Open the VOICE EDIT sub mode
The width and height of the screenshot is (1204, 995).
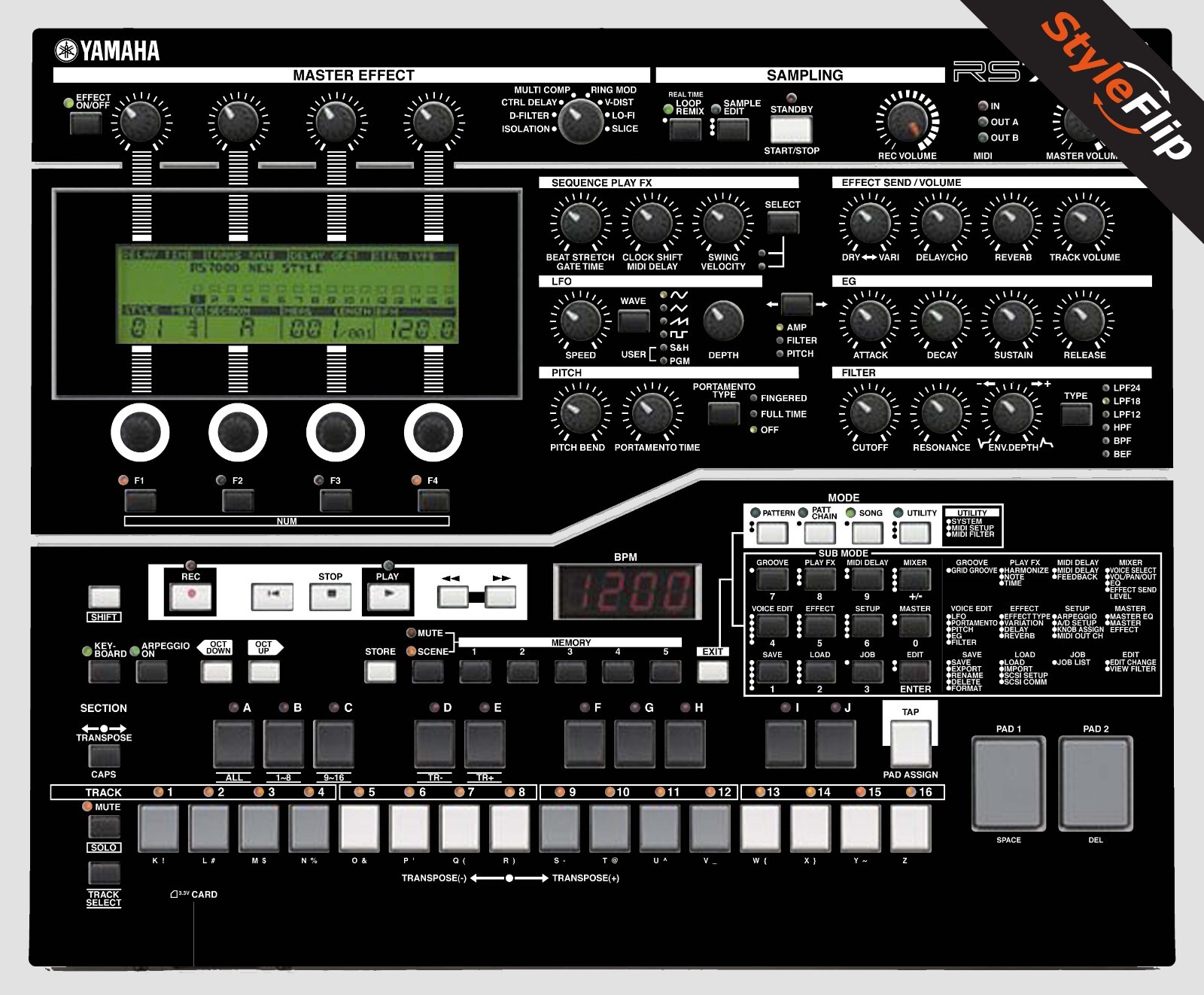click(x=772, y=625)
